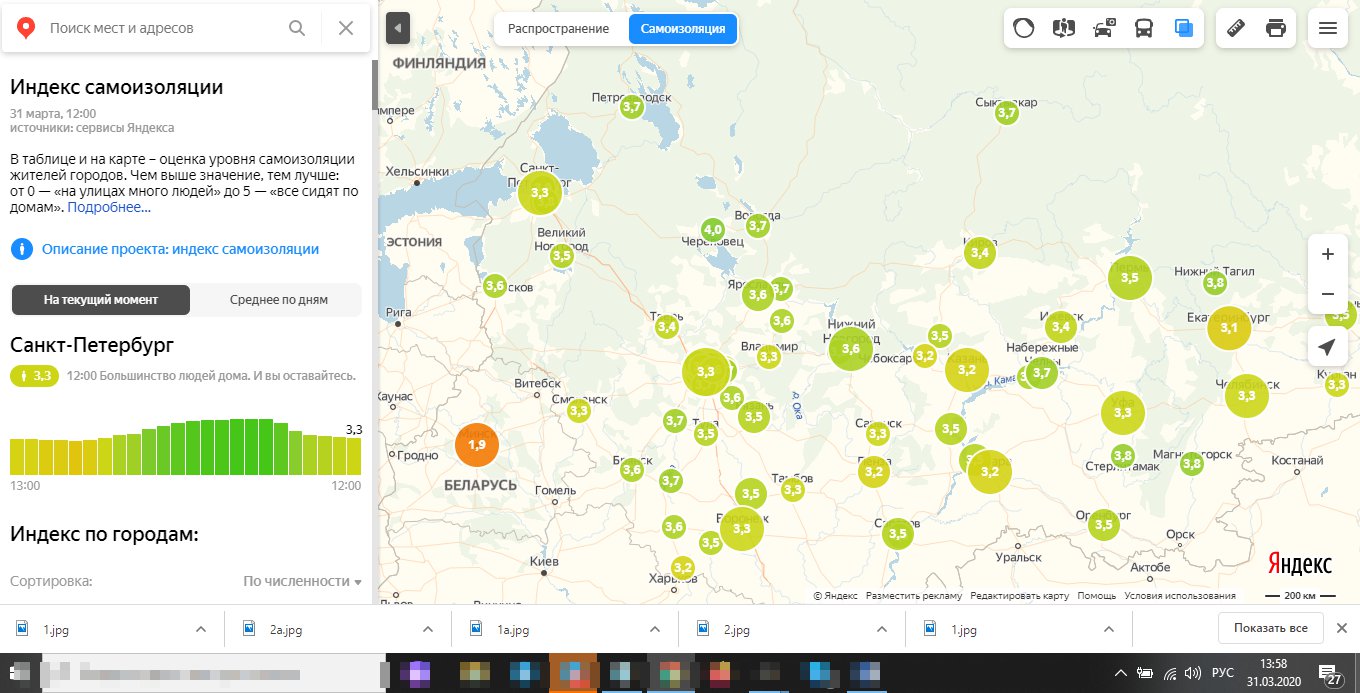1360x693 pixels.
Task: Select the large Moscow 3,3 marker
Action: tap(705, 372)
